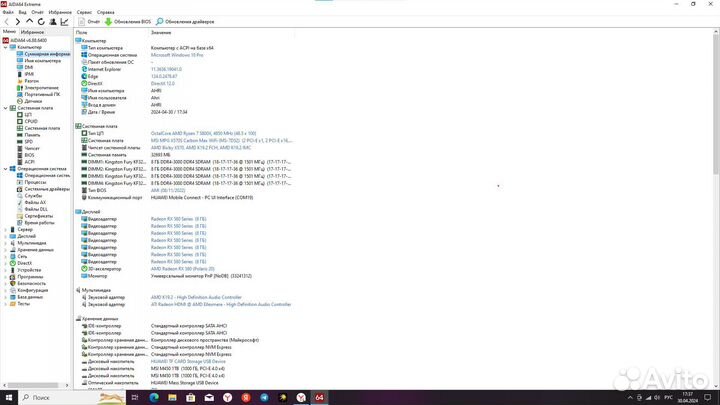The image size is (720, 405).
Task: Open the Сервис menu
Action: point(84,12)
